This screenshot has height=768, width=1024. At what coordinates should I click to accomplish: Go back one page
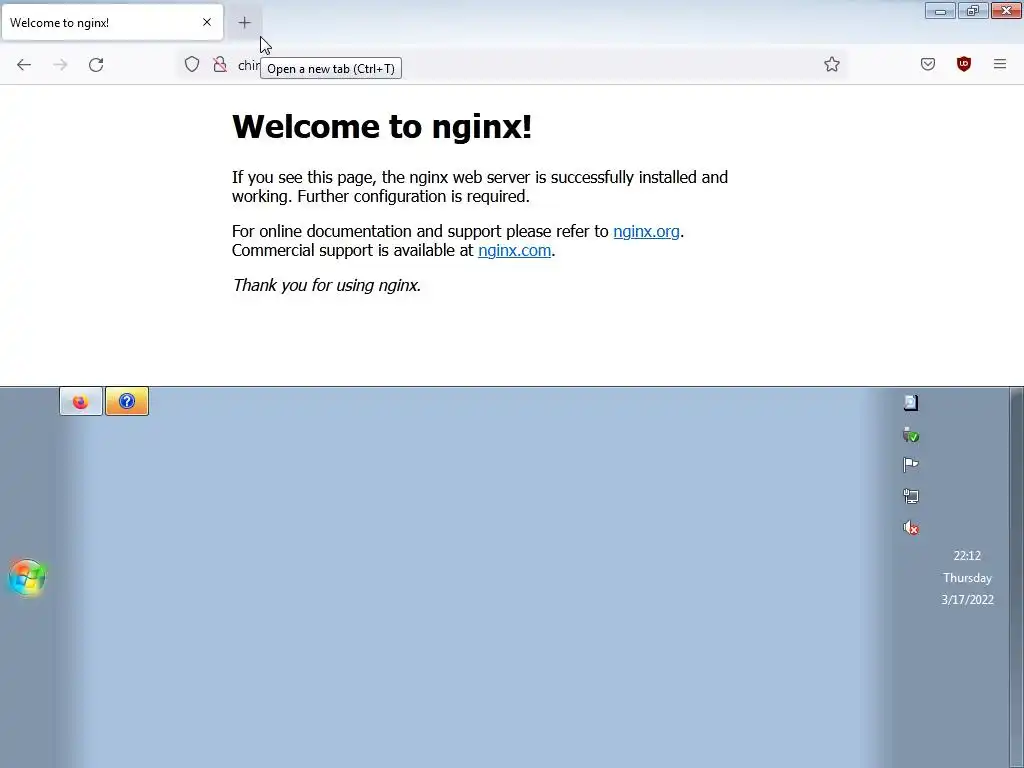(x=24, y=65)
